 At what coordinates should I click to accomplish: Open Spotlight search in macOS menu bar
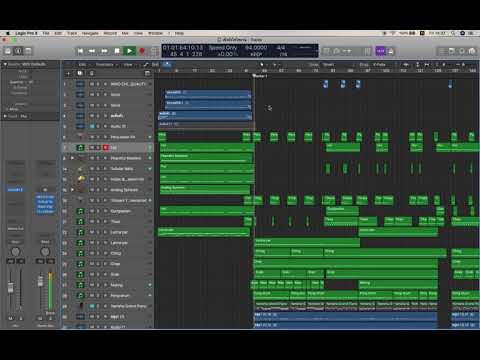[453, 33]
